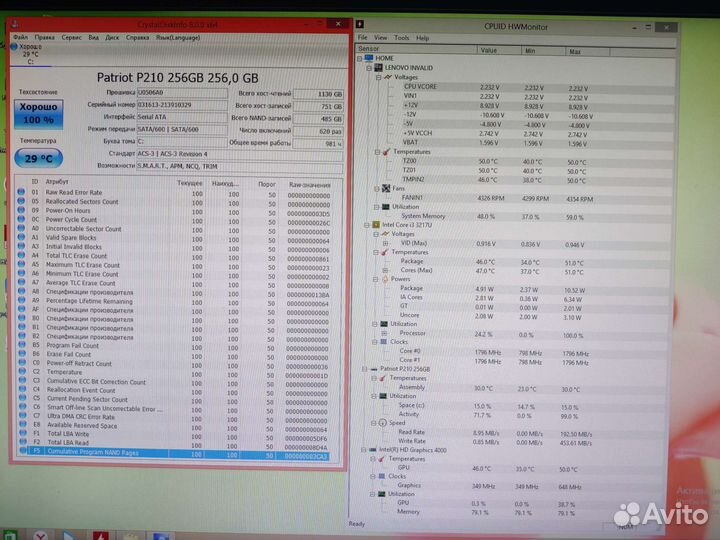720x540 pixels.
Task: Click status circle of Total LBA Write row
Action: [22, 433]
